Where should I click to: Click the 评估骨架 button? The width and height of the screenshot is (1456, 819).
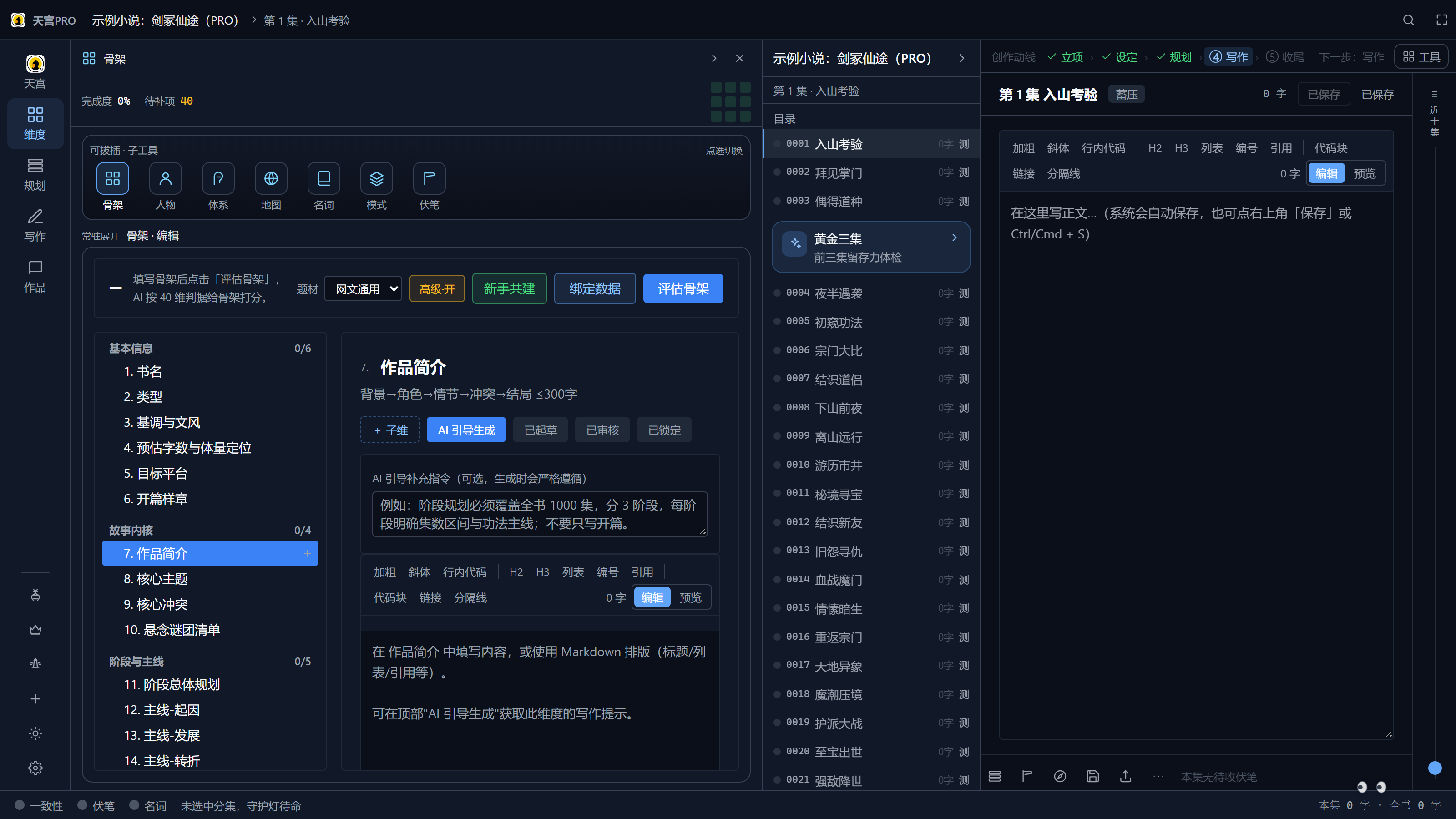(683, 289)
